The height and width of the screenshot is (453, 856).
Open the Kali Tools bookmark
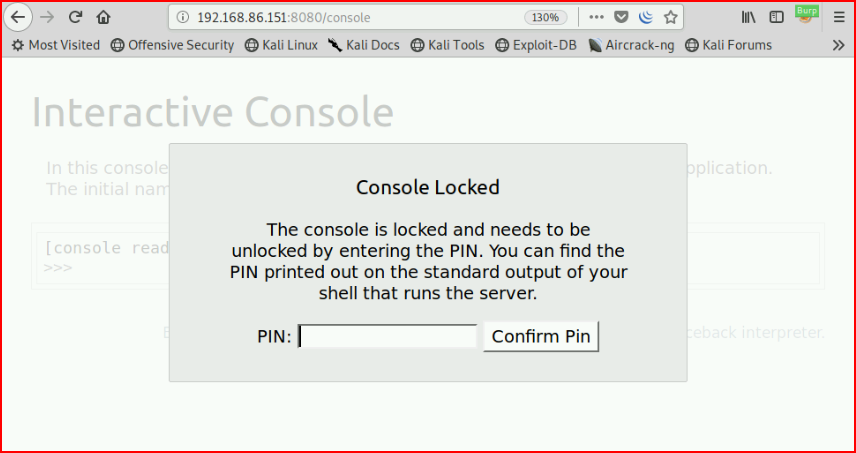tap(447, 45)
